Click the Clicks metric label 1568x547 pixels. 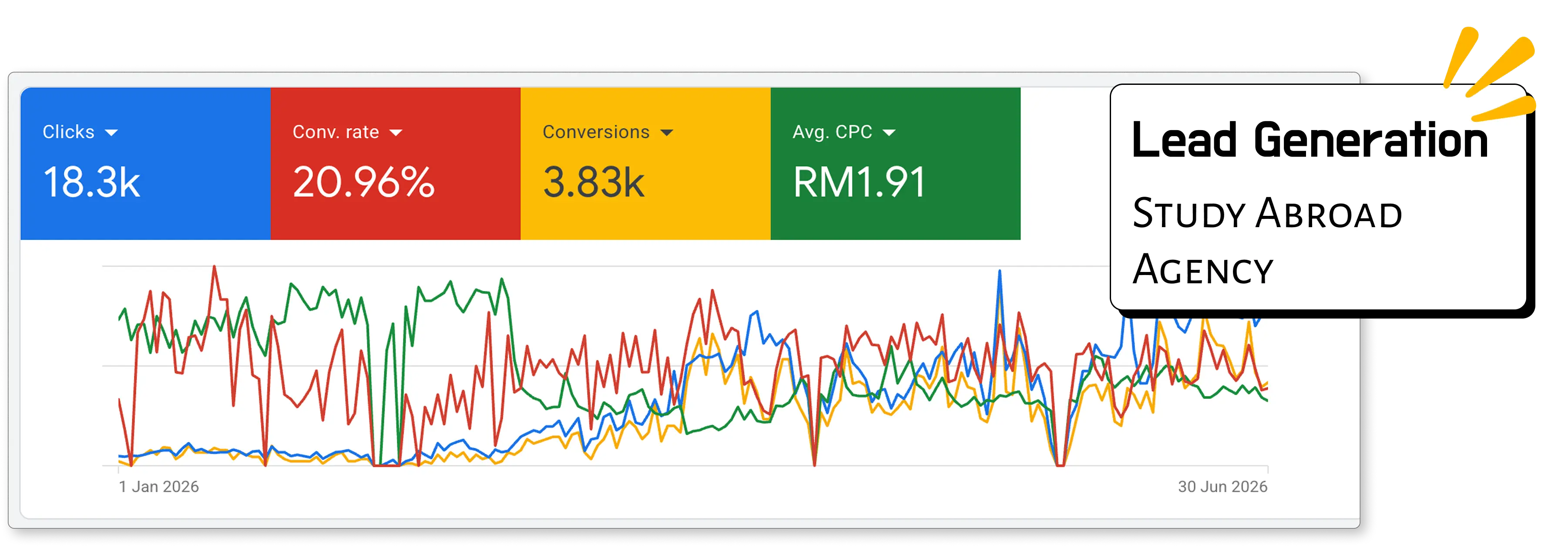pos(68,132)
